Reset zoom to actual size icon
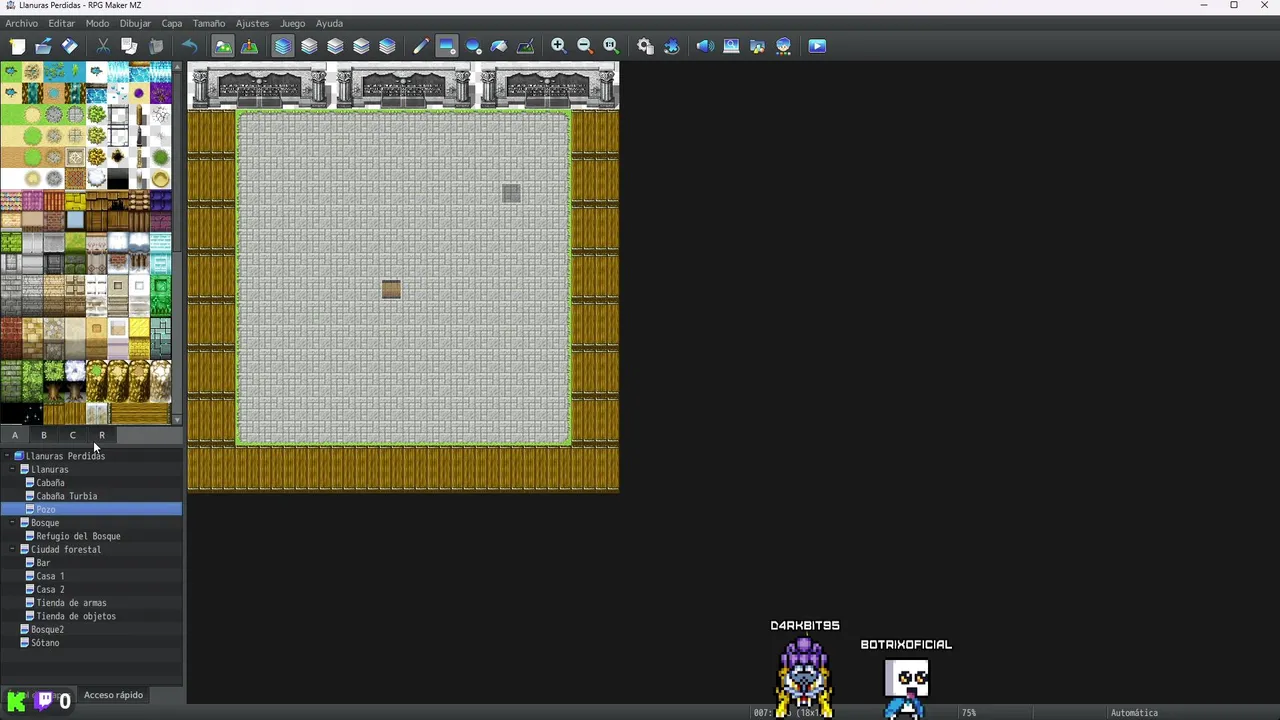1280x720 pixels. pyautogui.click(x=611, y=46)
